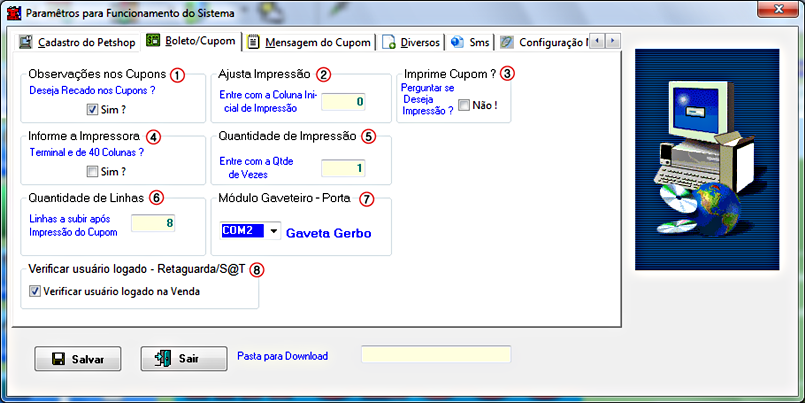The width and height of the screenshot is (805, 403).
Task: Click the 'Gaveta Gerbo' label
Action: click(x=329, y=233)
